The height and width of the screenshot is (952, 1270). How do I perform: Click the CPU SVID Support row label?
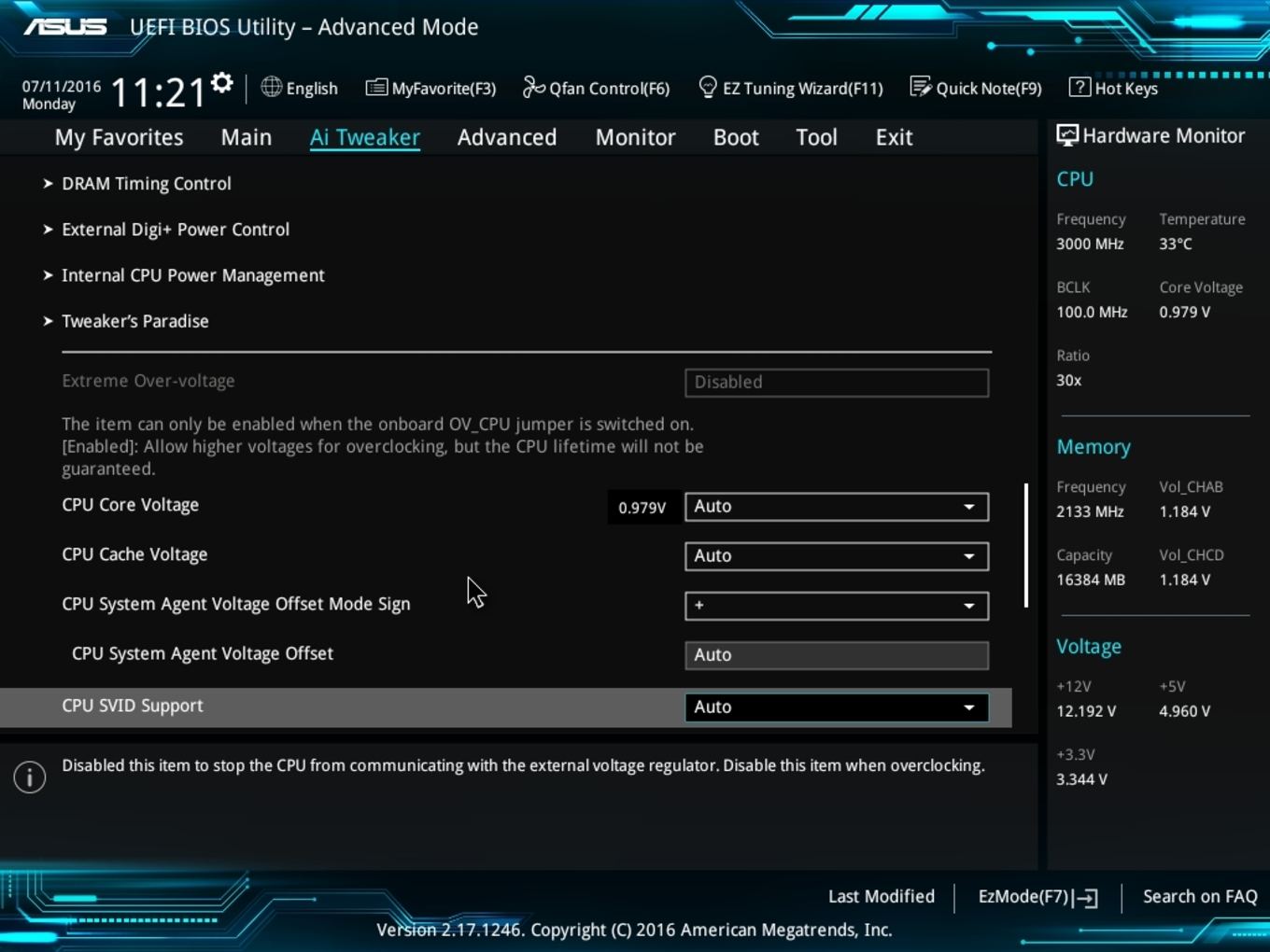click(133, 706)
